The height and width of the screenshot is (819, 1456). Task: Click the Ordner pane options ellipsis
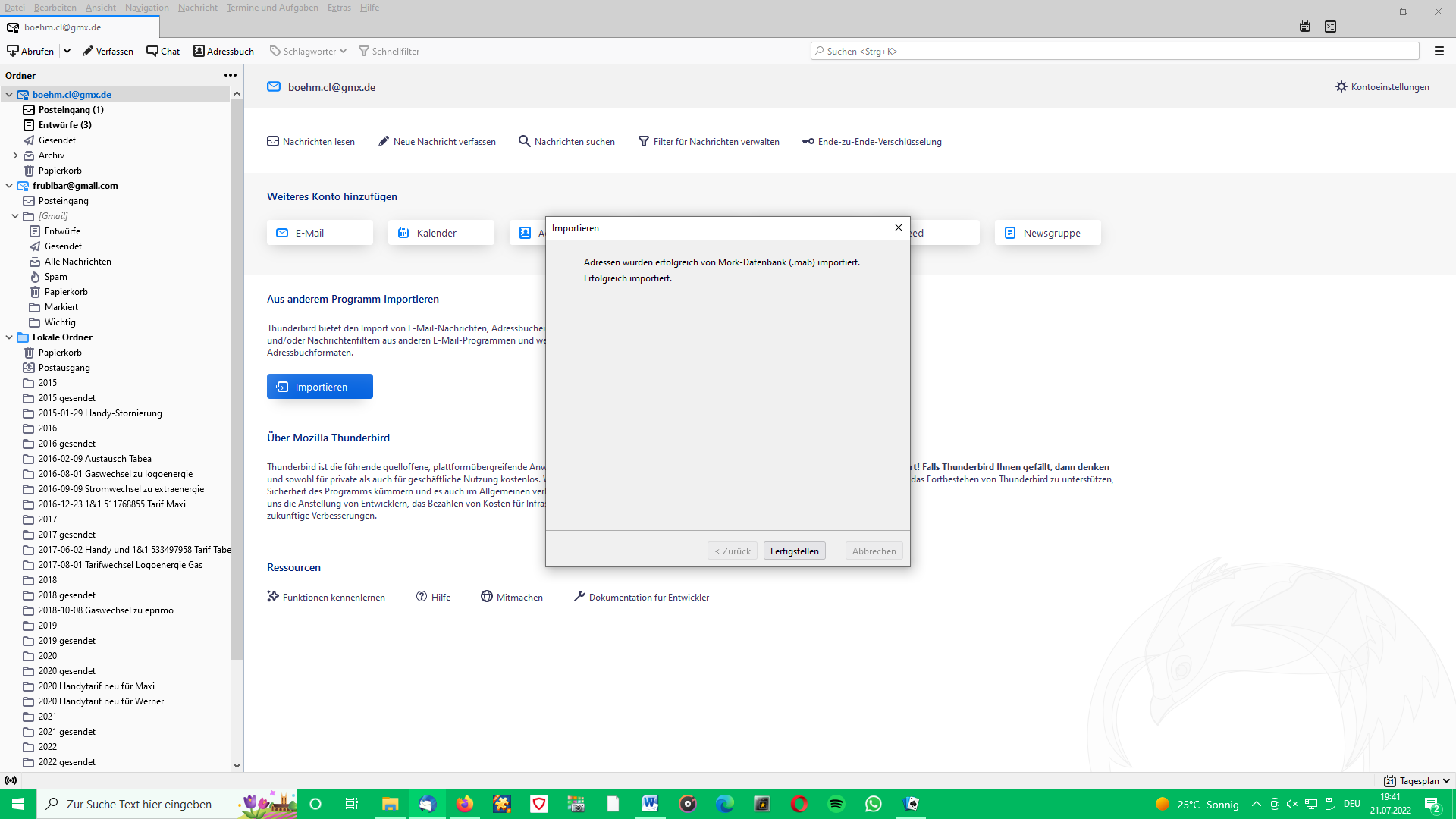(230, 75)
